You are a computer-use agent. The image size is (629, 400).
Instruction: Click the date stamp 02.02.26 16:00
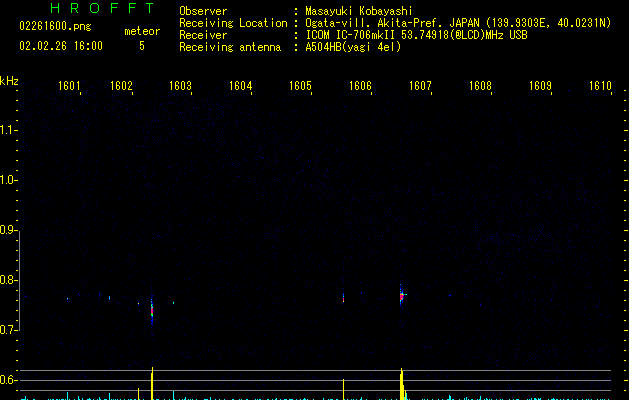pyautogui.click(x=61, y=46)
